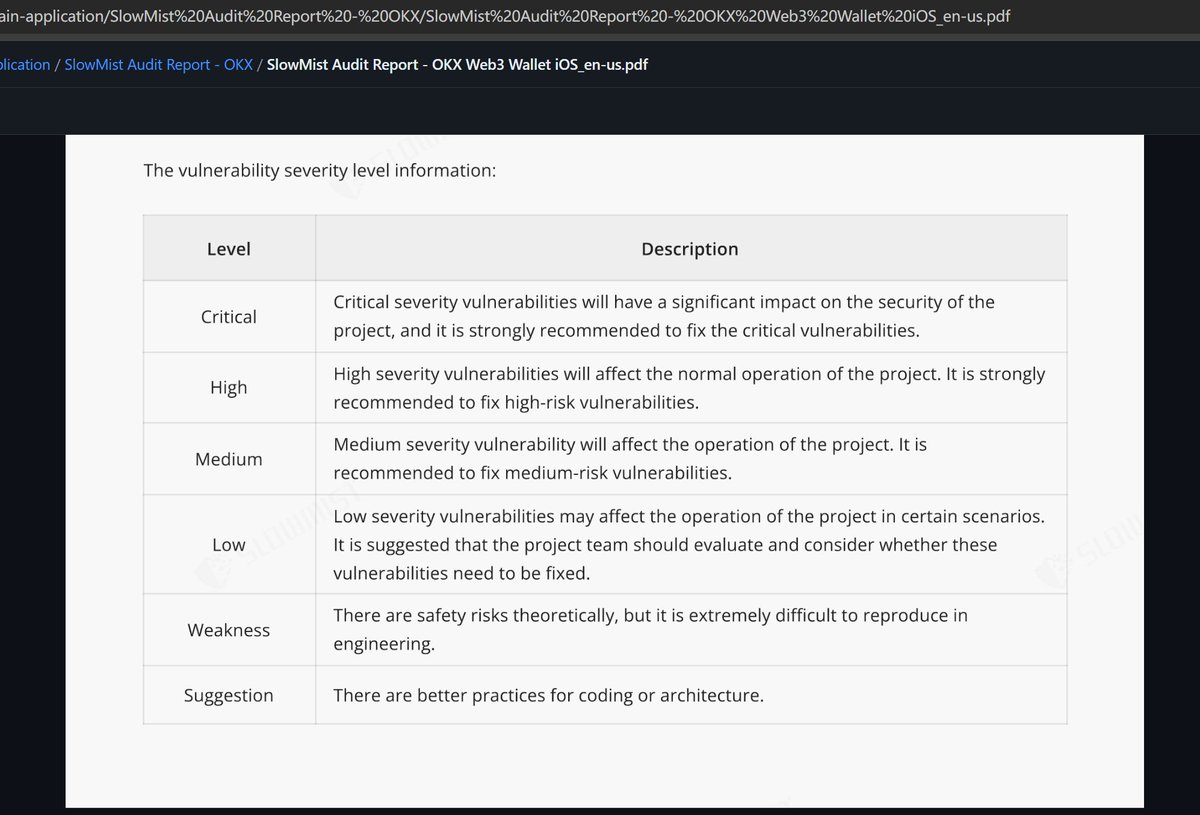Select the 'Suggestion' level cell
The height and width of the screenshot is (815, 1200).
click(229, 695)
